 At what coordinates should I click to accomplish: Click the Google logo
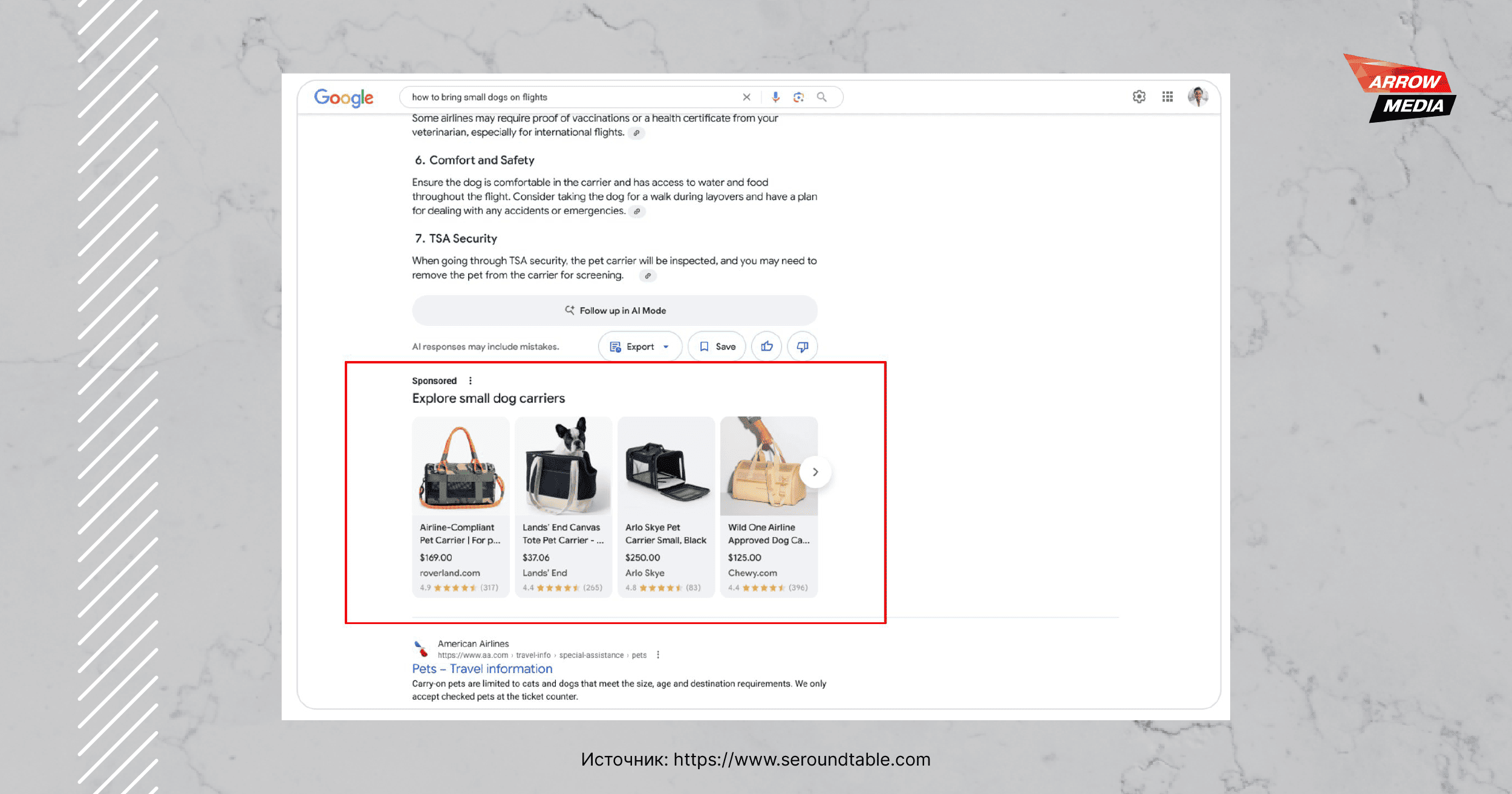pyautogui.click(x=344, y=97)
